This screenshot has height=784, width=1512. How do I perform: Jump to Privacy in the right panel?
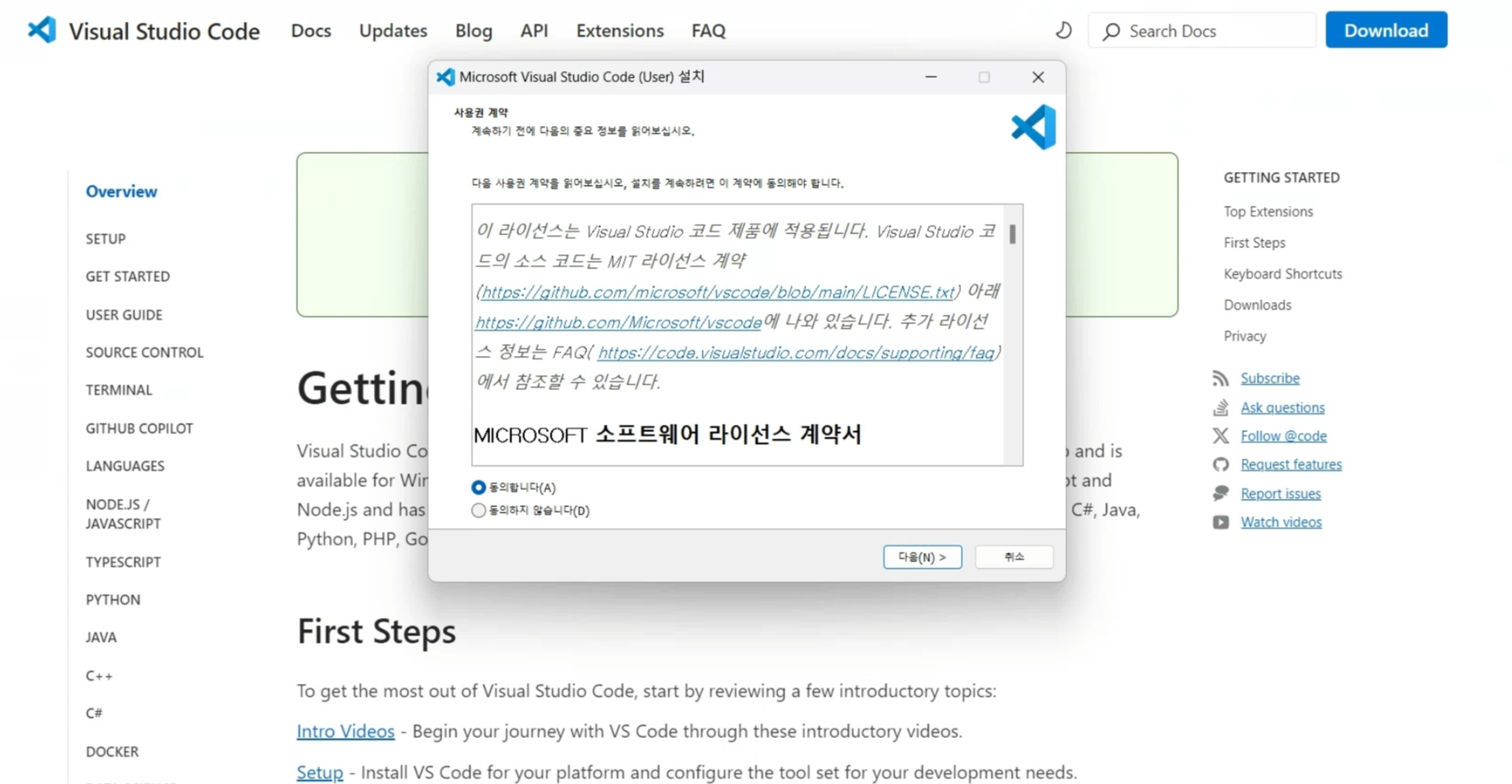pos(1245,336)
